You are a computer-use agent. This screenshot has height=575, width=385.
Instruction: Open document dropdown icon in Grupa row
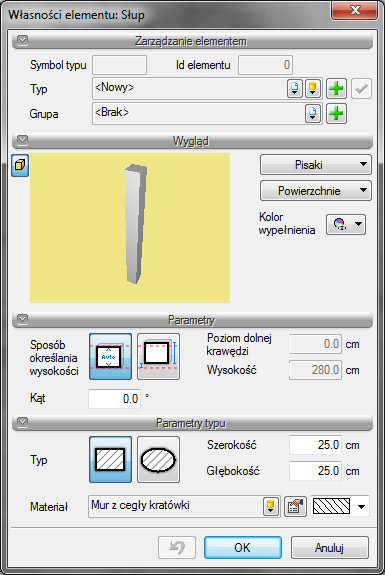click(x=313, y=113)
